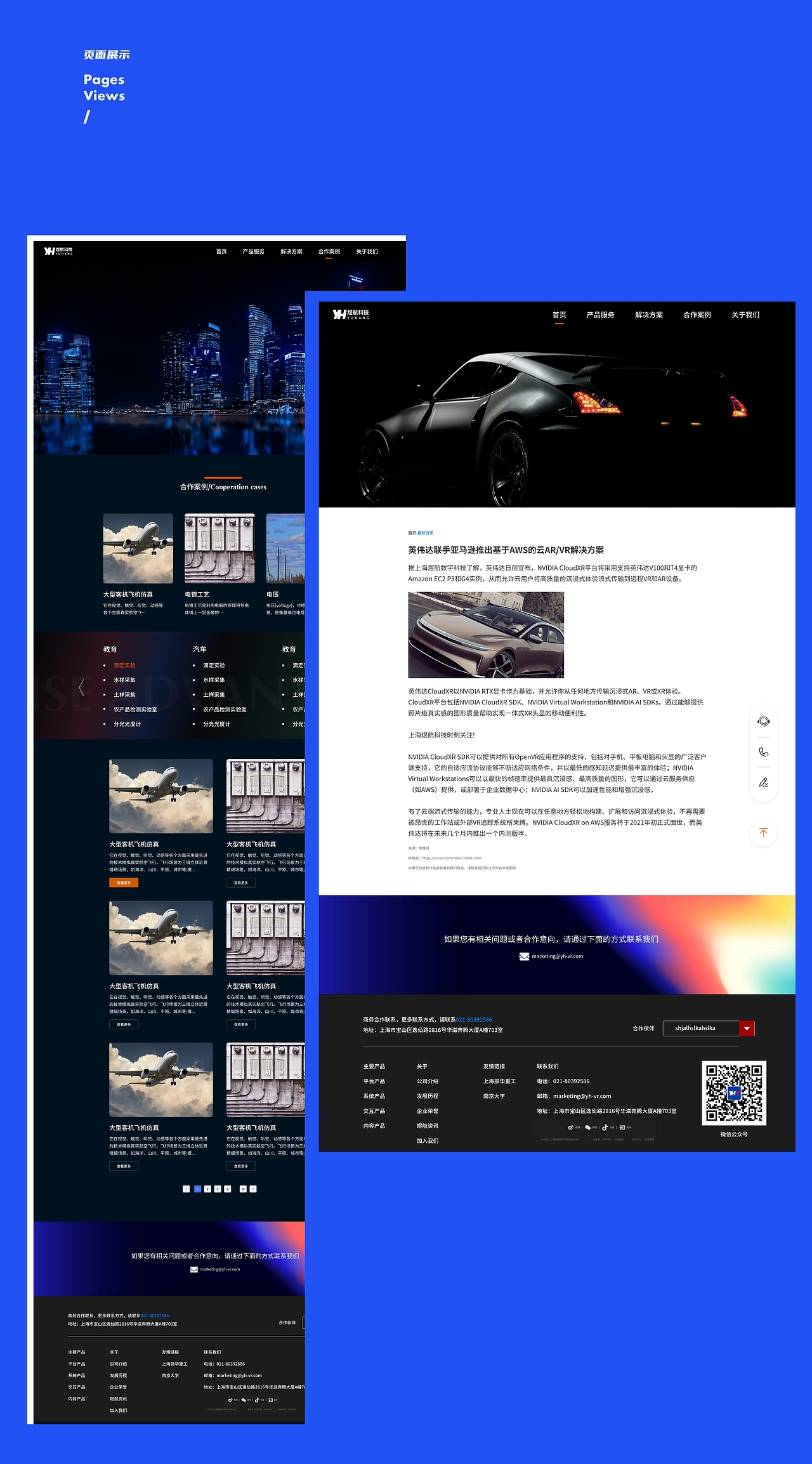Click the phone icon in the floating sidebar
Screen dimensions: 812x1464
point(764,752)
